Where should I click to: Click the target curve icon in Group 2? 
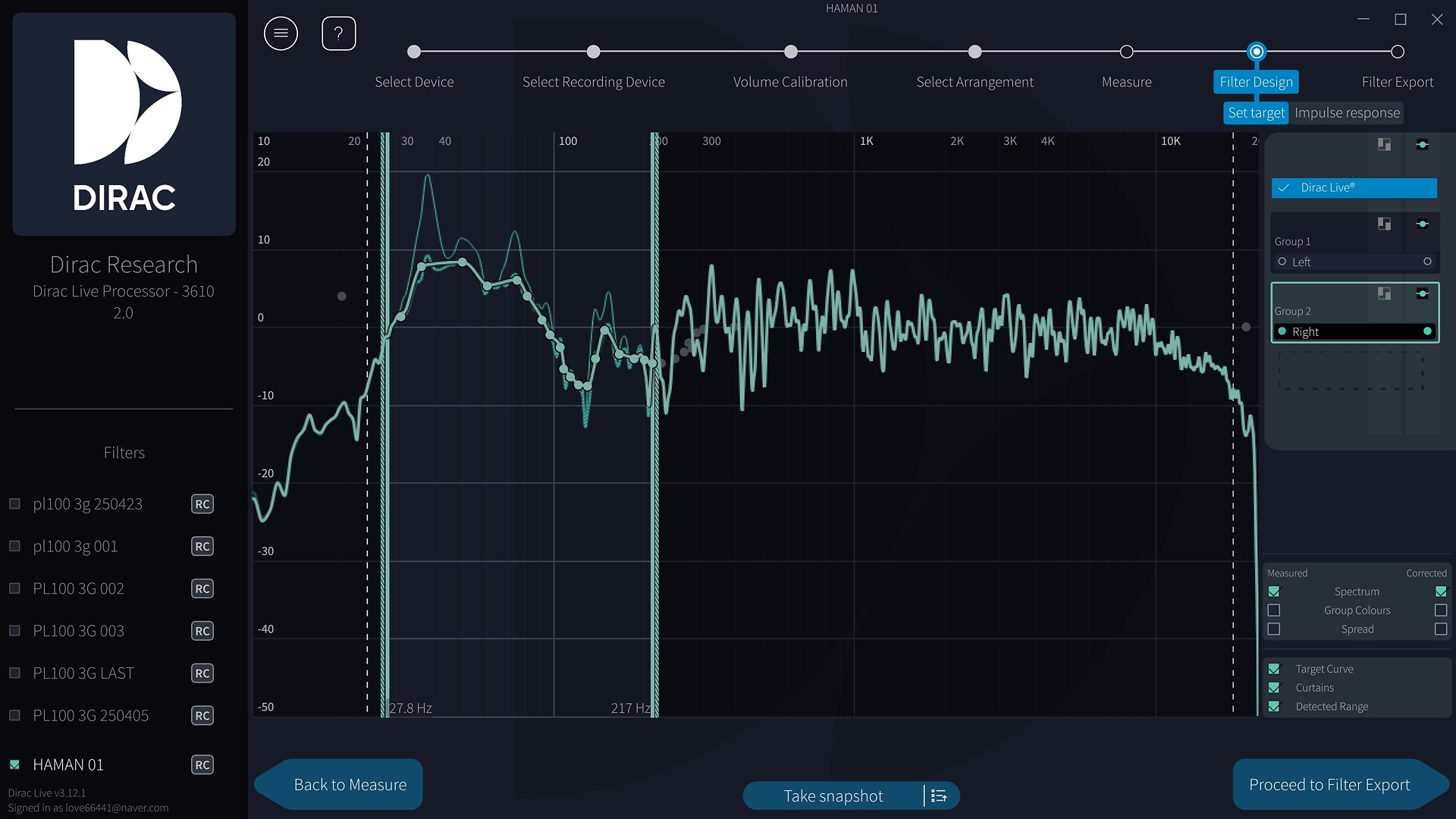click(1423, 293)
